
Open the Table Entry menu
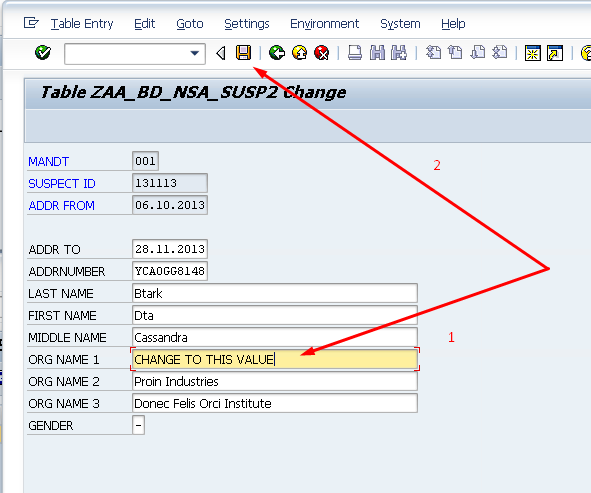click(82, 24)
